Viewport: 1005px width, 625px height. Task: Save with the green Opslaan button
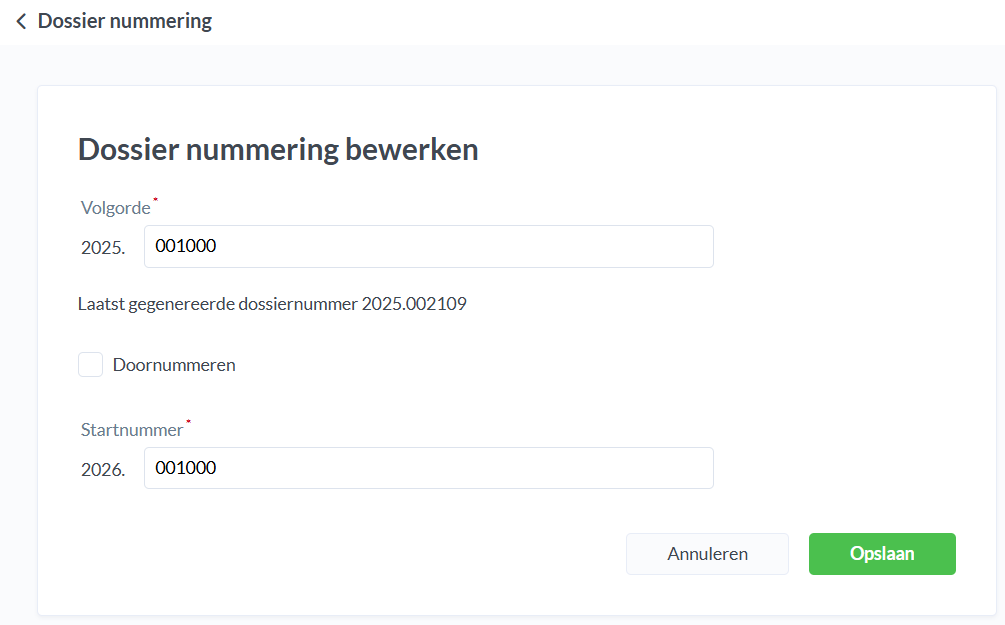pyautogui.click(x=882, y=554)
